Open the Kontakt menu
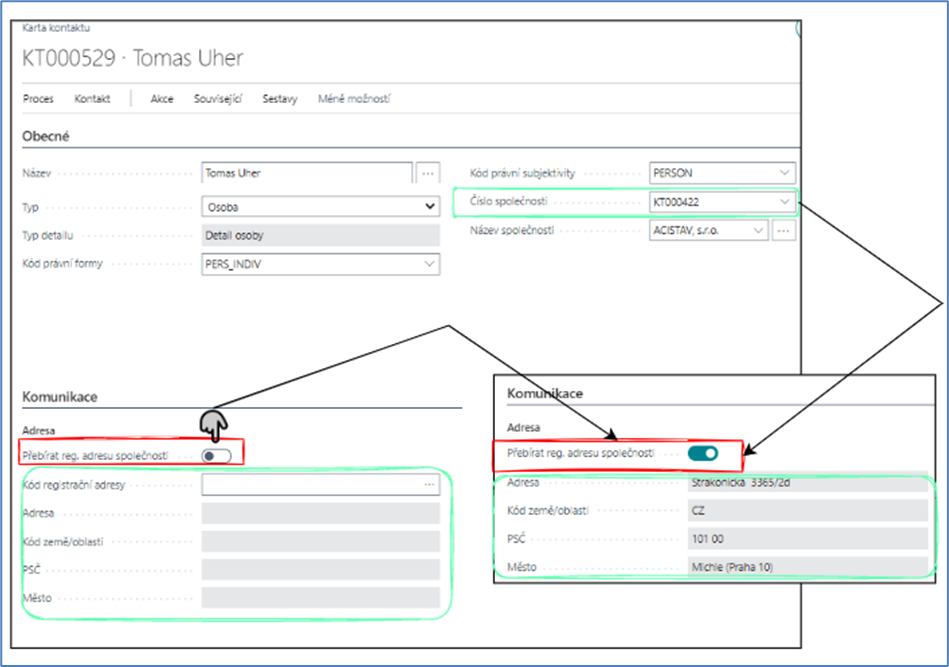 [x=91, y=99]
